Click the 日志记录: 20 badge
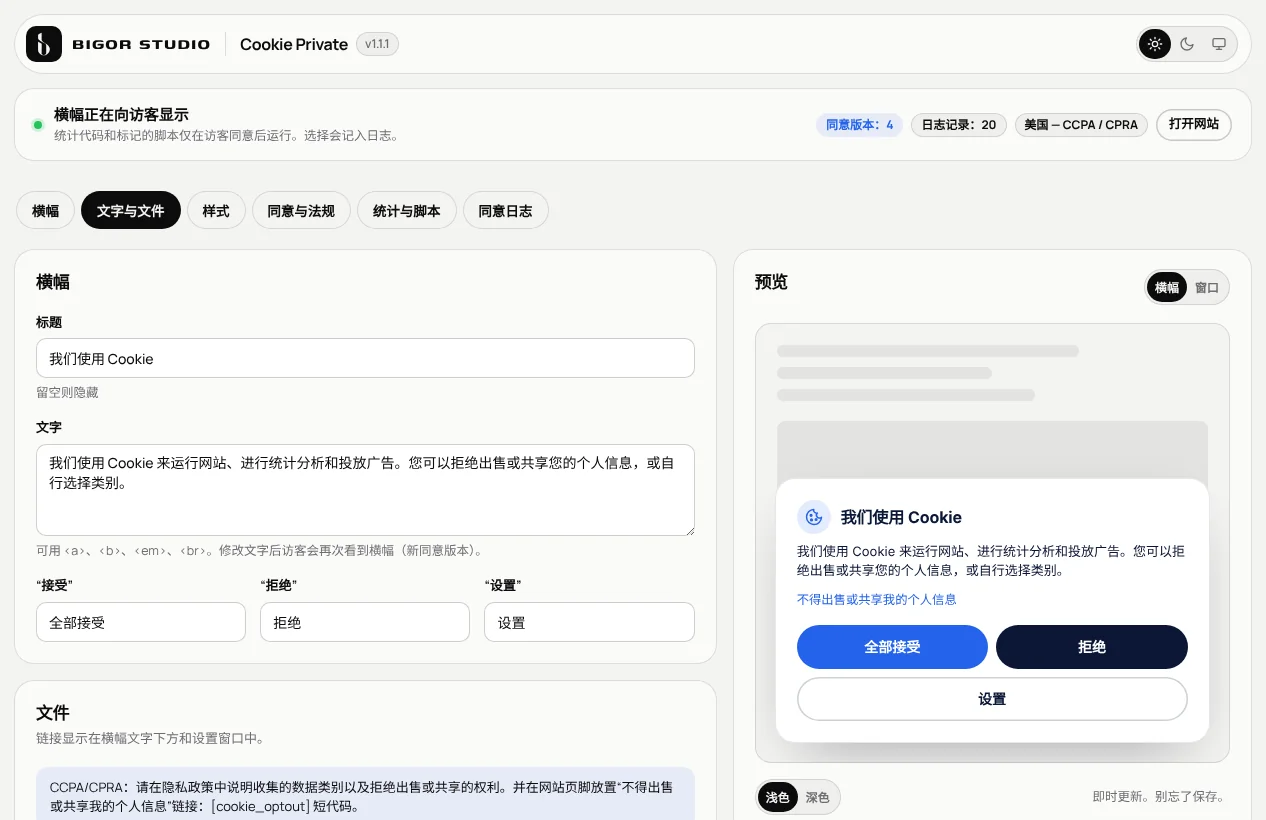This screenshot has height=820, width=1266. (x=959, y=125)
